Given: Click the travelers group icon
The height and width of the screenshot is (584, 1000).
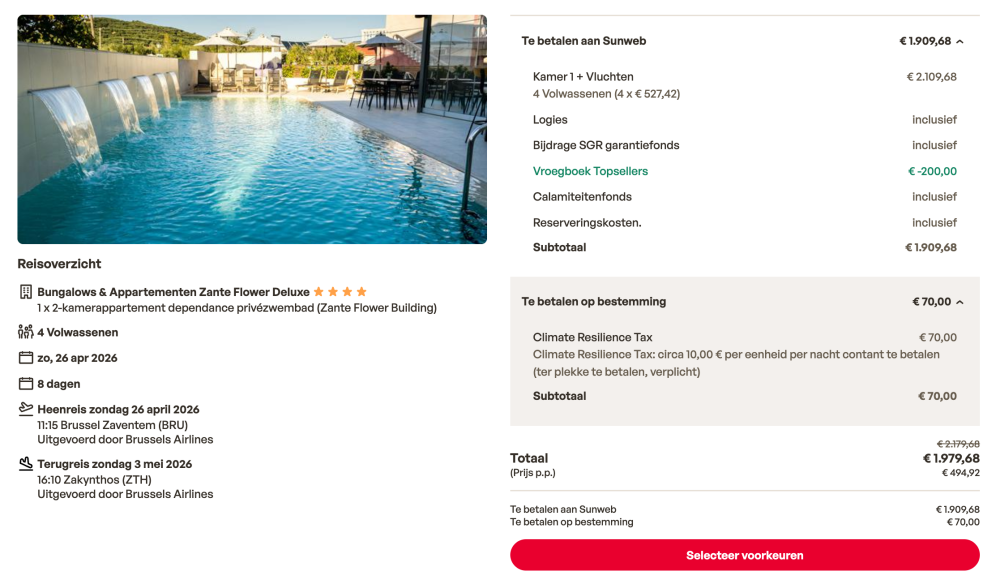Looking at the screenshot, I should [x=26, y=332].
